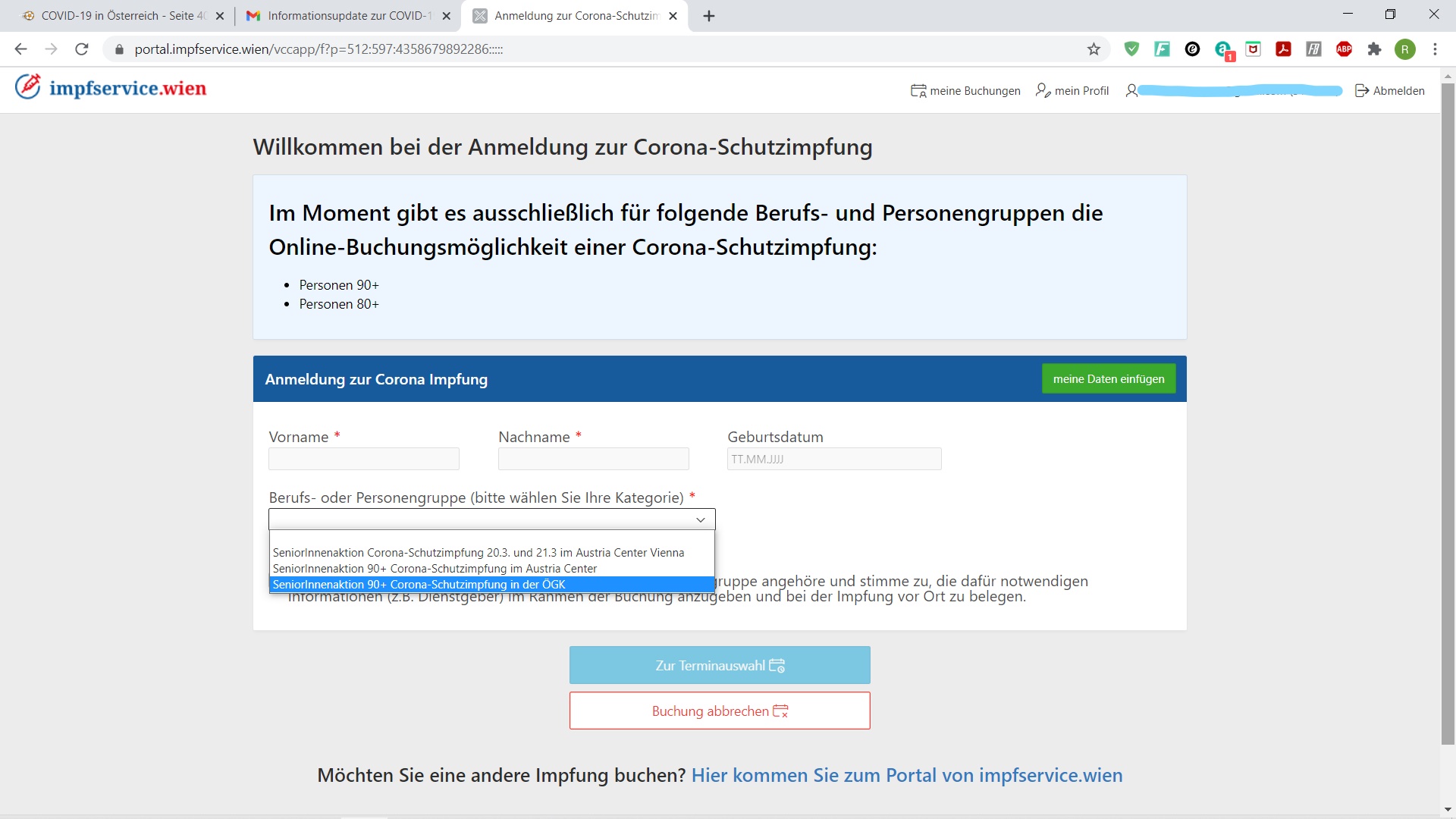
Task: Follow the link to Portal von impfservice.wien
Action: (x=906, y=776)
